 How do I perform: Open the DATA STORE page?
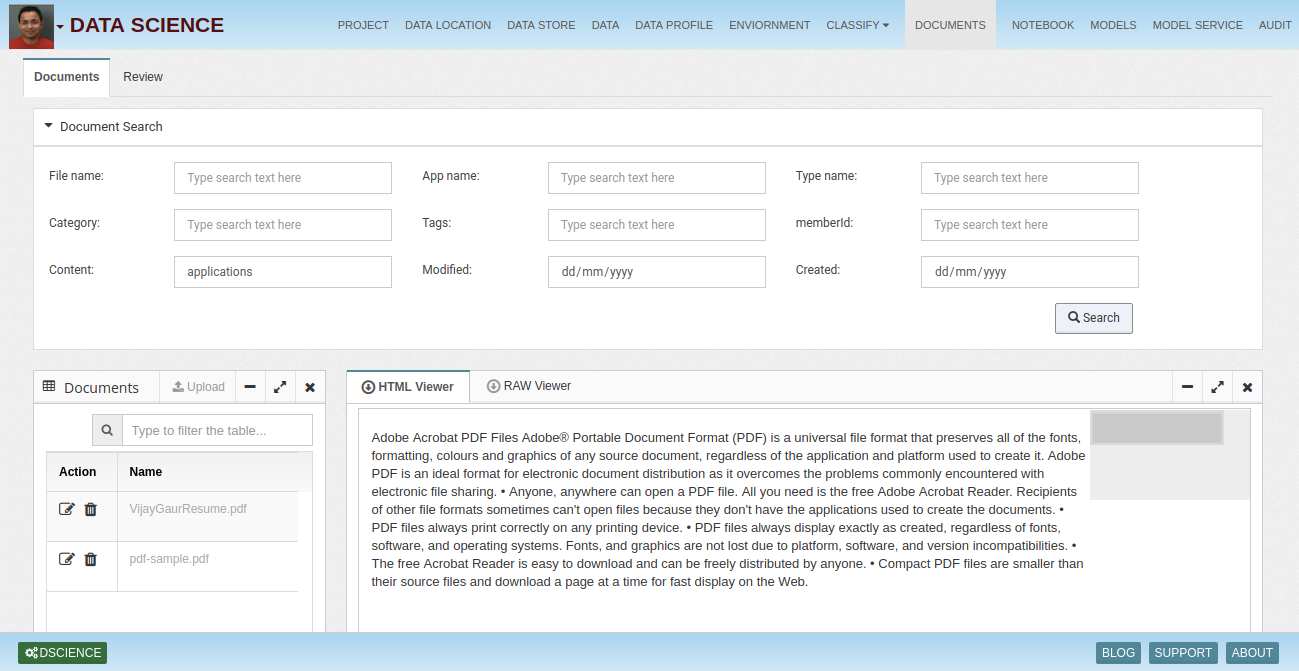[541, 25]
